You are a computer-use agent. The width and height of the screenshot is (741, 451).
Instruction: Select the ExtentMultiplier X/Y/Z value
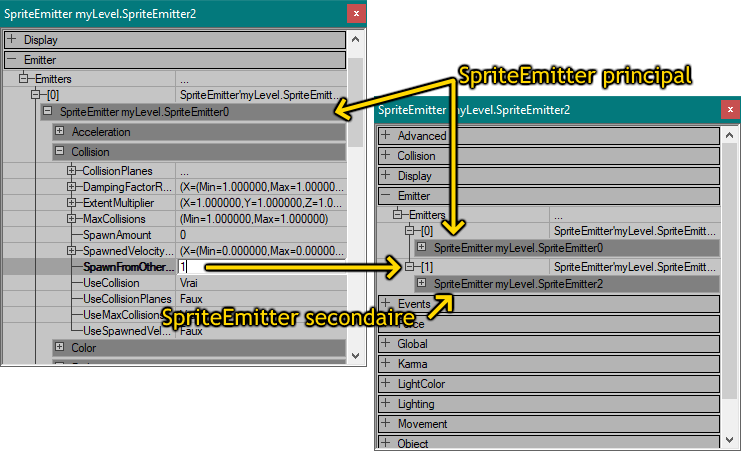[x=261, y=203]
